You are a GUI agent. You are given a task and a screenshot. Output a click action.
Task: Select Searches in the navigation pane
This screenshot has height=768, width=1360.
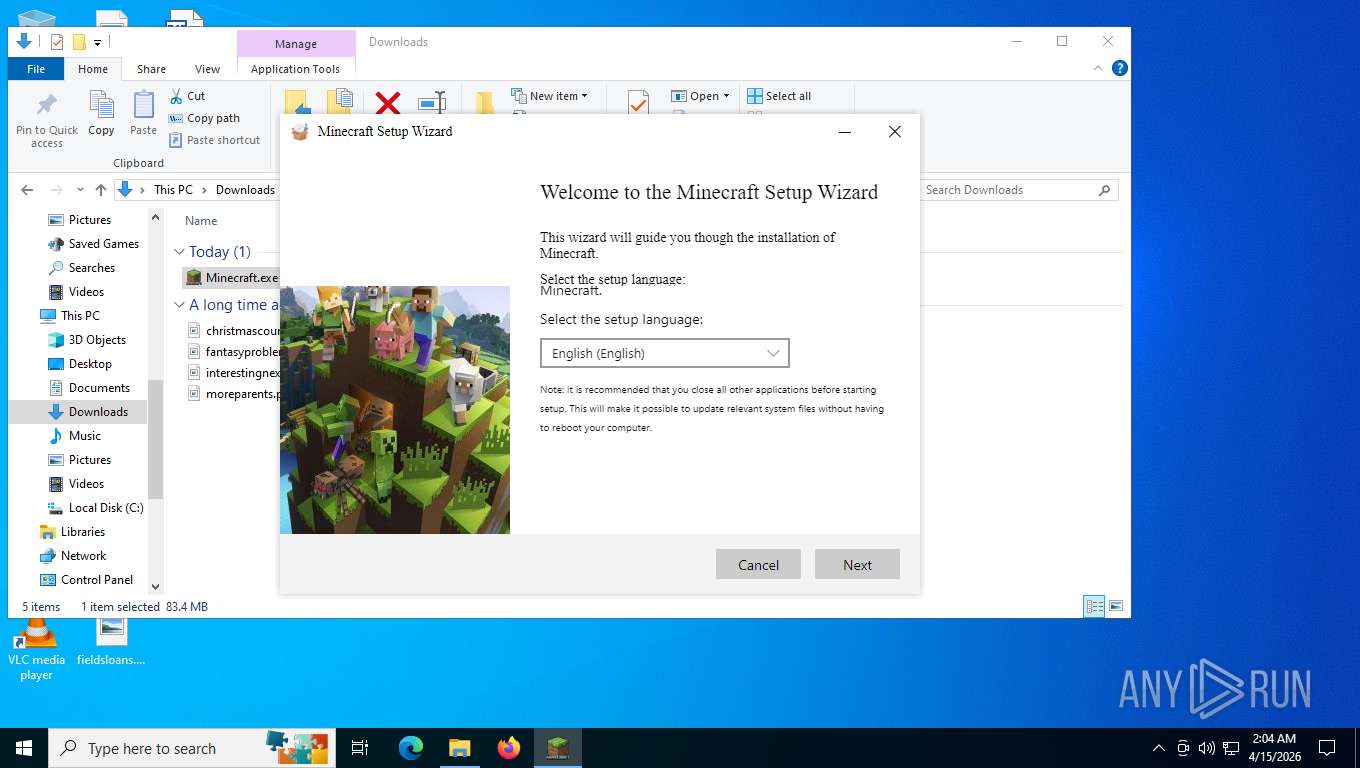(x=81, y=268)
